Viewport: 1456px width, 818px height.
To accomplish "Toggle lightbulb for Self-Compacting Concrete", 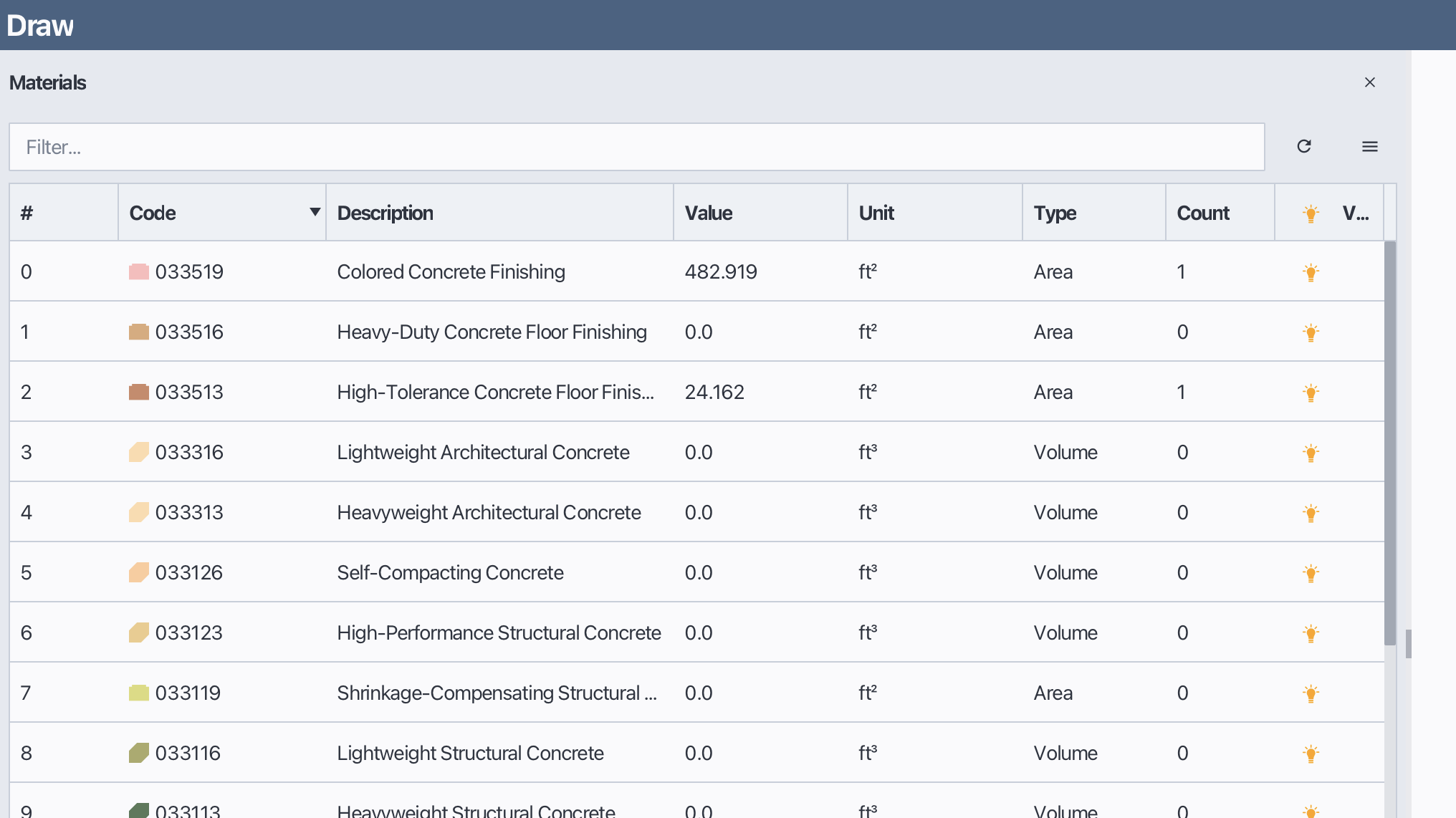I will click(1311, 573).
